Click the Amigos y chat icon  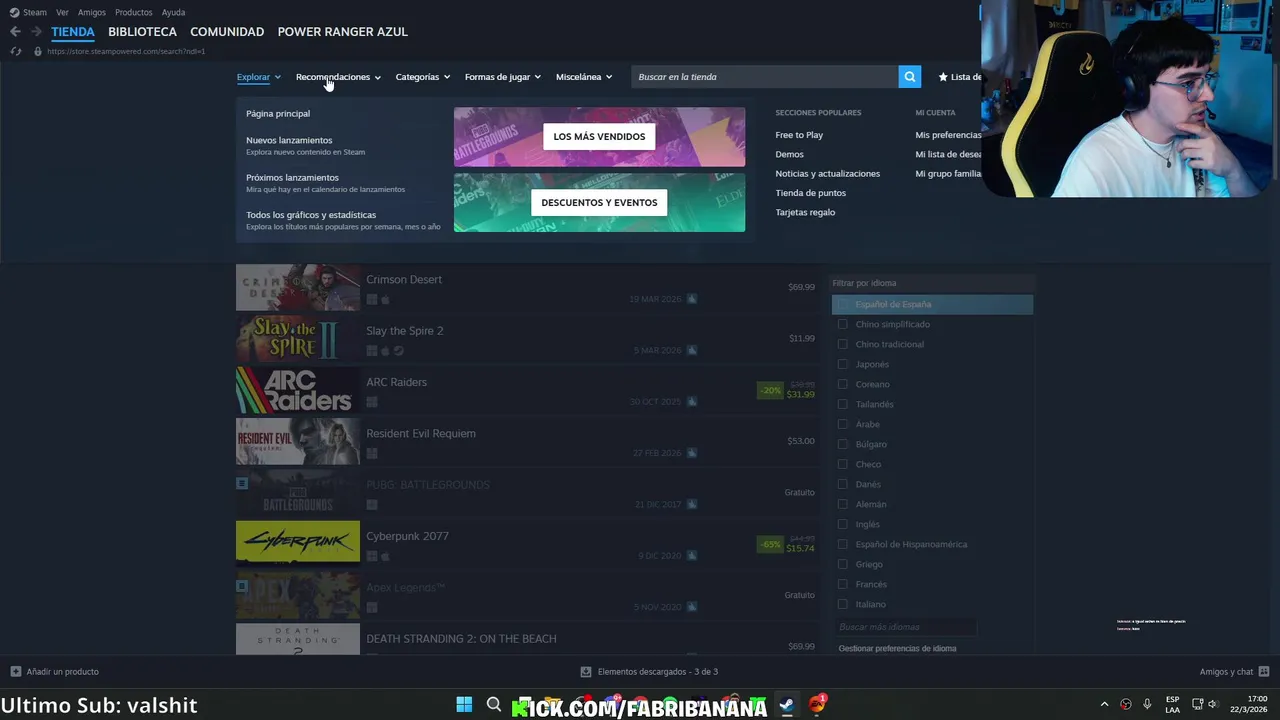(x=1264, y=672)
